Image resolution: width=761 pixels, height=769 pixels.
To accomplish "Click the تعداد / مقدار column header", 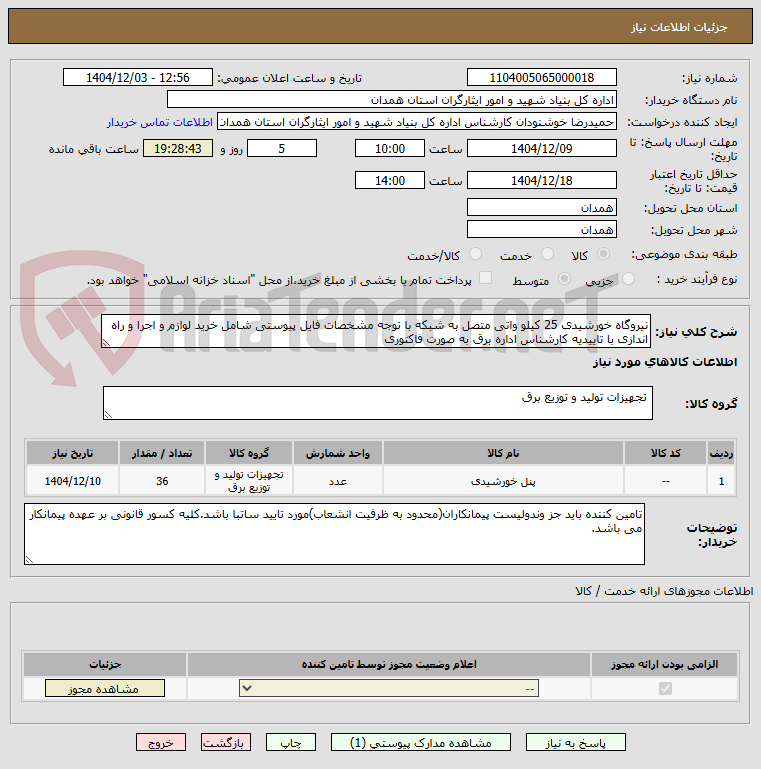I will point(162,453).
